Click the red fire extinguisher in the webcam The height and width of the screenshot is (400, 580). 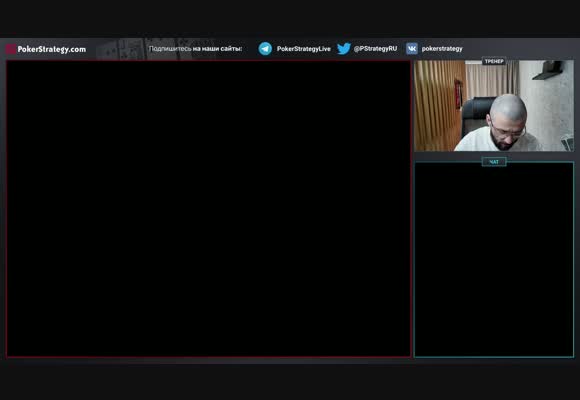click(459, 93)
